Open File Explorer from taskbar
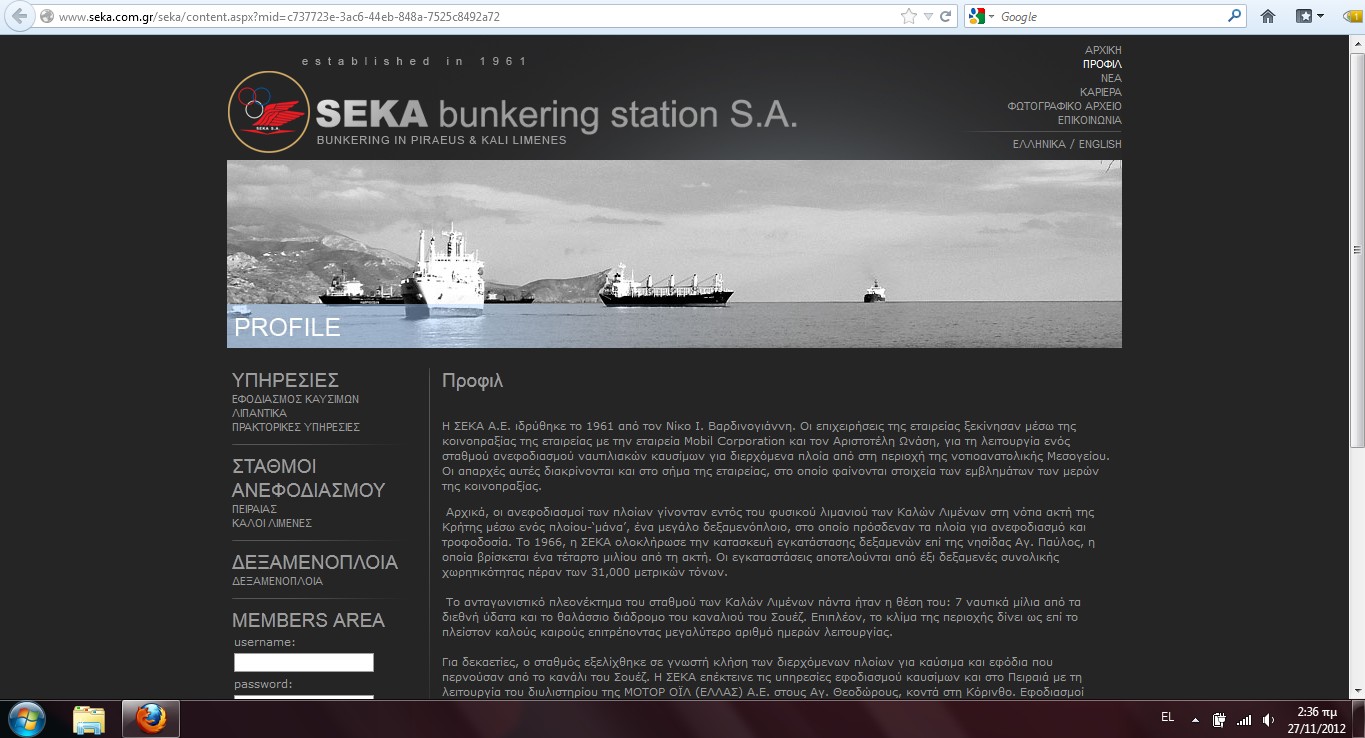This screenshot has width=1365, height=738. pyautogui.click(x=89, y=719)
